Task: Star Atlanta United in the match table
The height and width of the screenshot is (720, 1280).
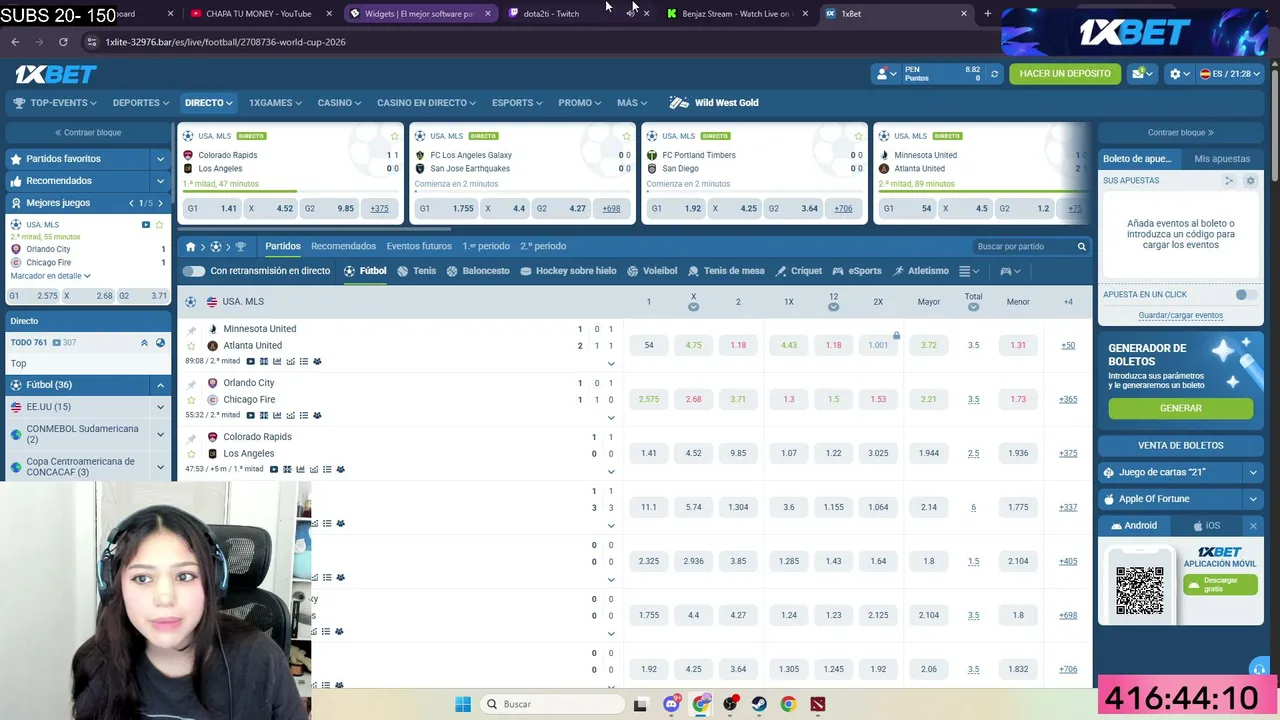Action: coord(191,346)
